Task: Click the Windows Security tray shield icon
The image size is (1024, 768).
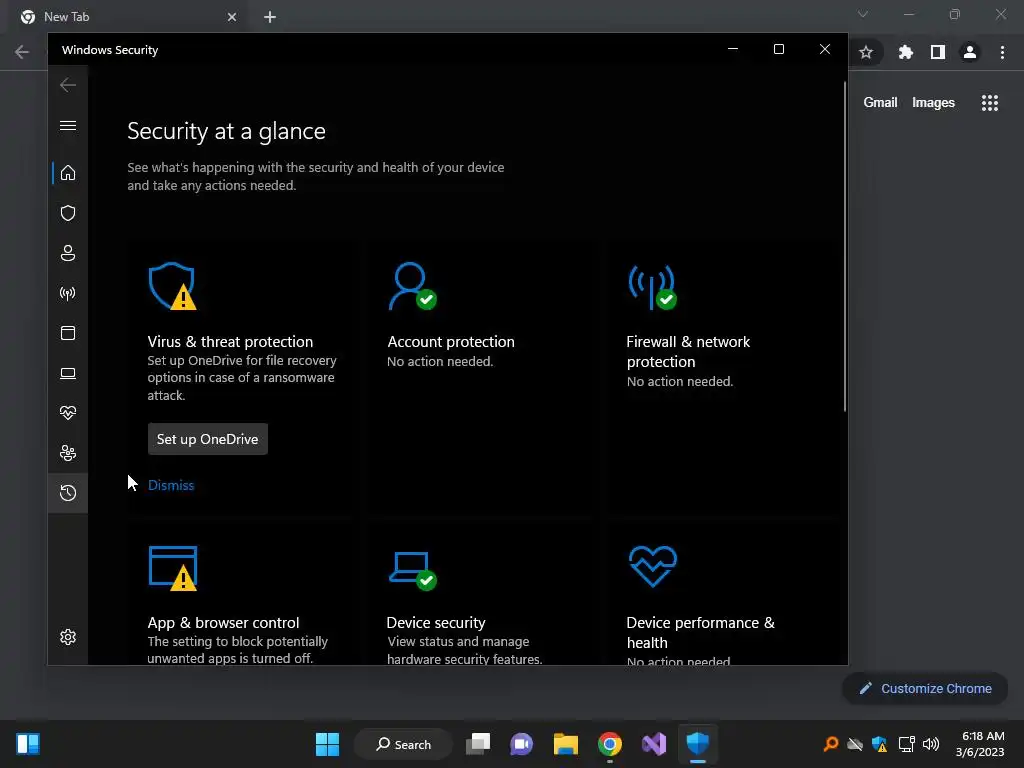Action: tap(880, 744)
